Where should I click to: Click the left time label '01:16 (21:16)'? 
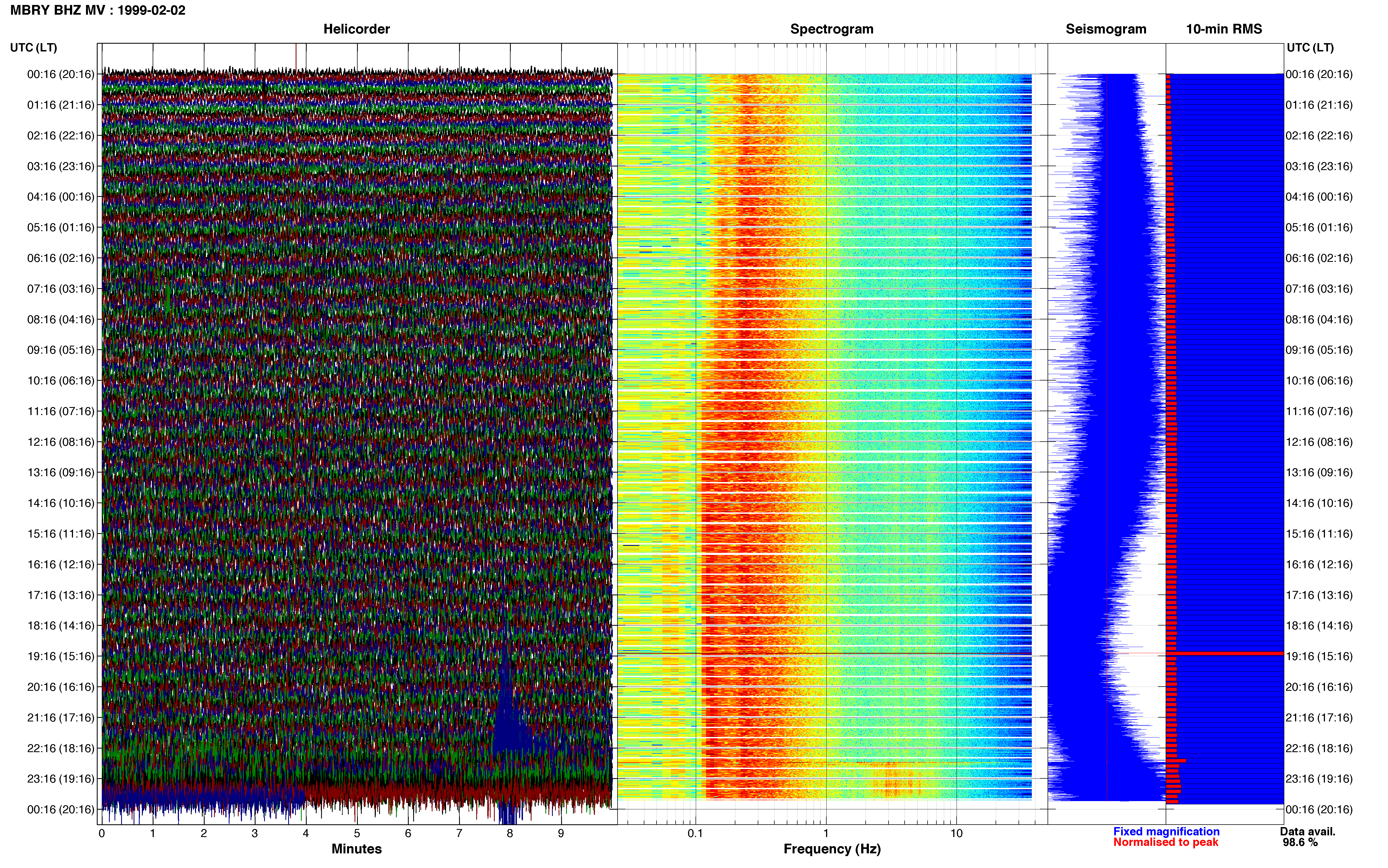click(x=60, y=105)
